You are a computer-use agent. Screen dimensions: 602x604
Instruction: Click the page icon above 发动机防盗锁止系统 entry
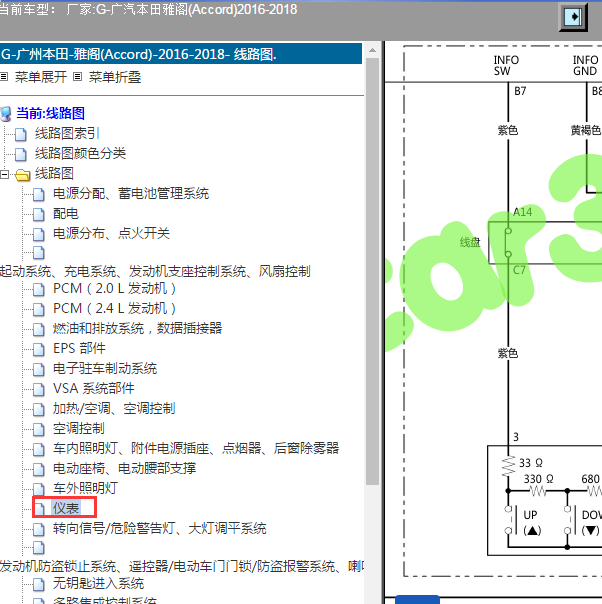[x=39, y=548]
